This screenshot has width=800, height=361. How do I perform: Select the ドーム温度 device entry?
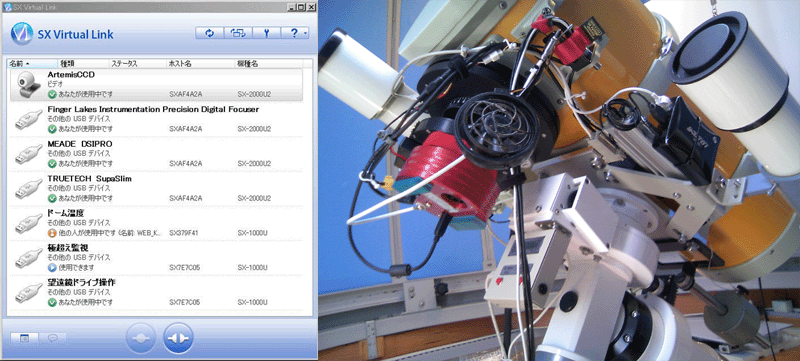pyautogui.click(x=157, y=223)
